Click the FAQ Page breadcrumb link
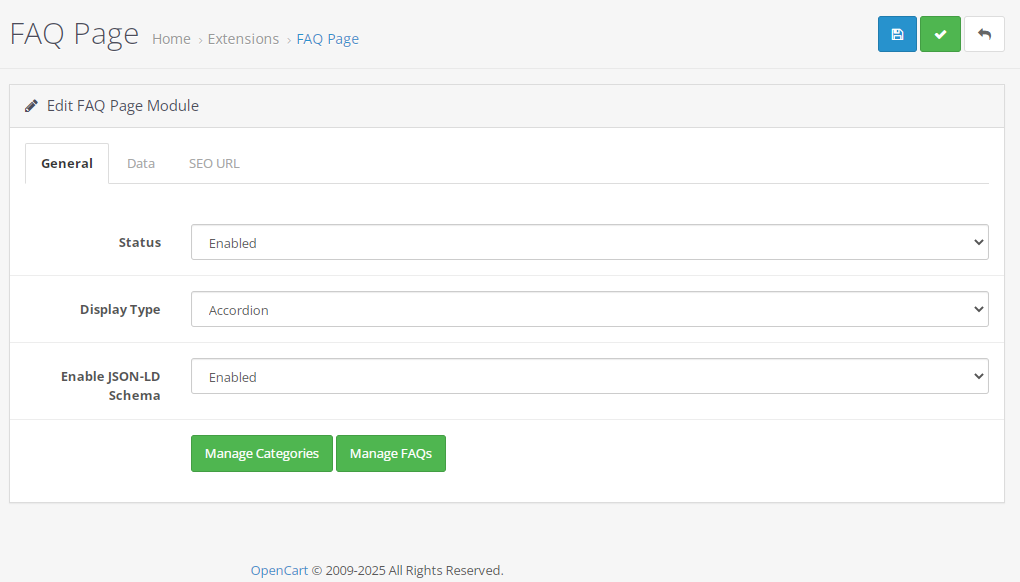The height and width of the screenshot is (582, 1020). click(328, 39)
